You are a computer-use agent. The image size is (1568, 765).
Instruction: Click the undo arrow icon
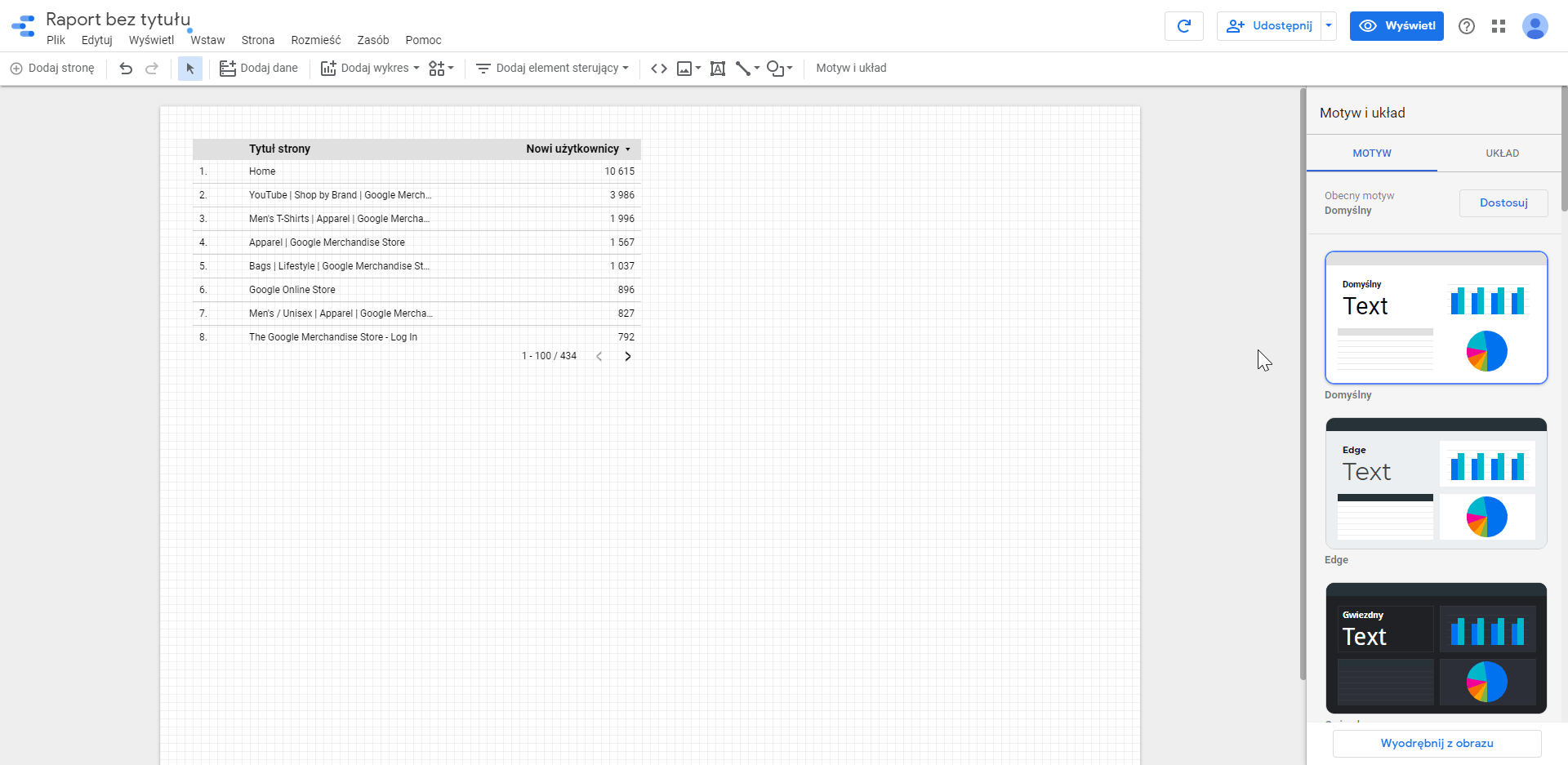pyautogui.click(x=126, y=69)
